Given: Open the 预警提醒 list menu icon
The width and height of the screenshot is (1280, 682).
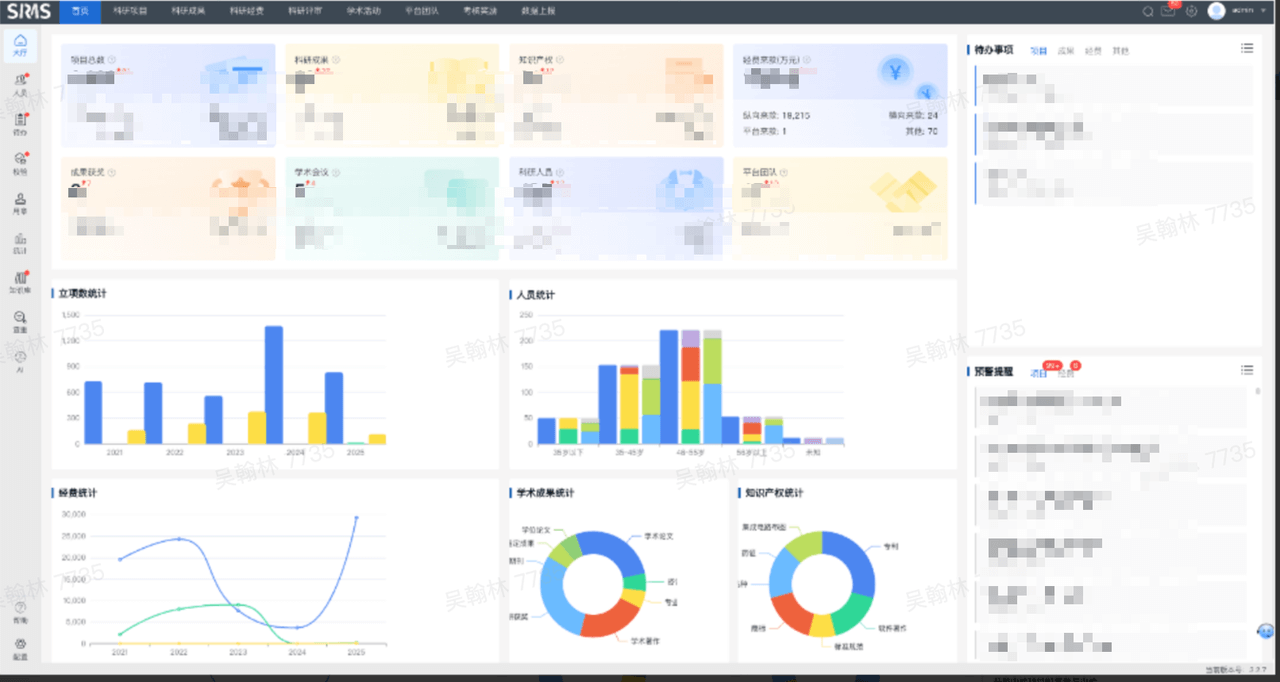Looking at the screenshot, I should (1247, 370).
